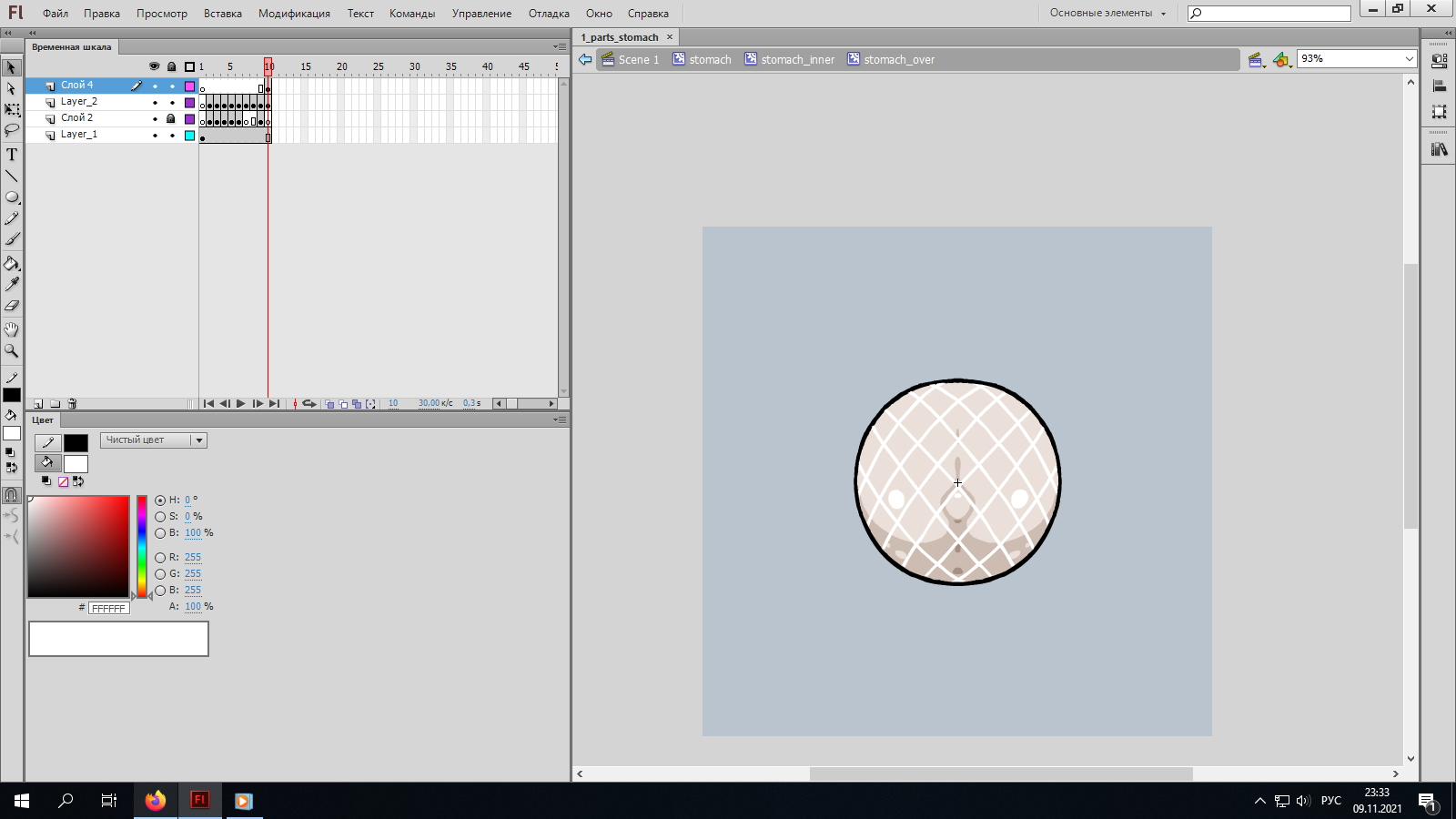Select the Text tool
The width and height of the screenshot is (1456, 819).
(12, 155)
